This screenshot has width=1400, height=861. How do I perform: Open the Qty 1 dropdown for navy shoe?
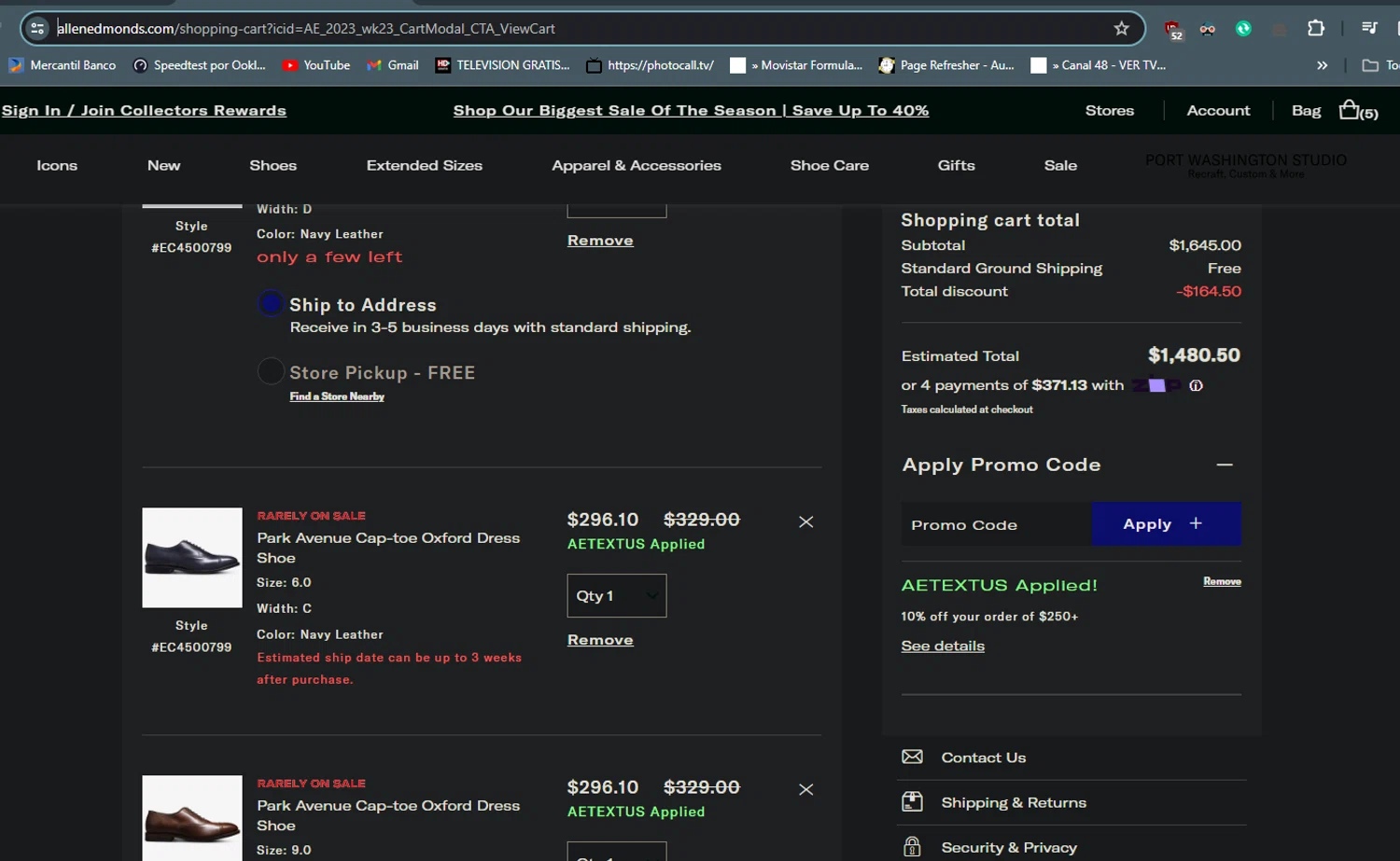pos(617,596)
